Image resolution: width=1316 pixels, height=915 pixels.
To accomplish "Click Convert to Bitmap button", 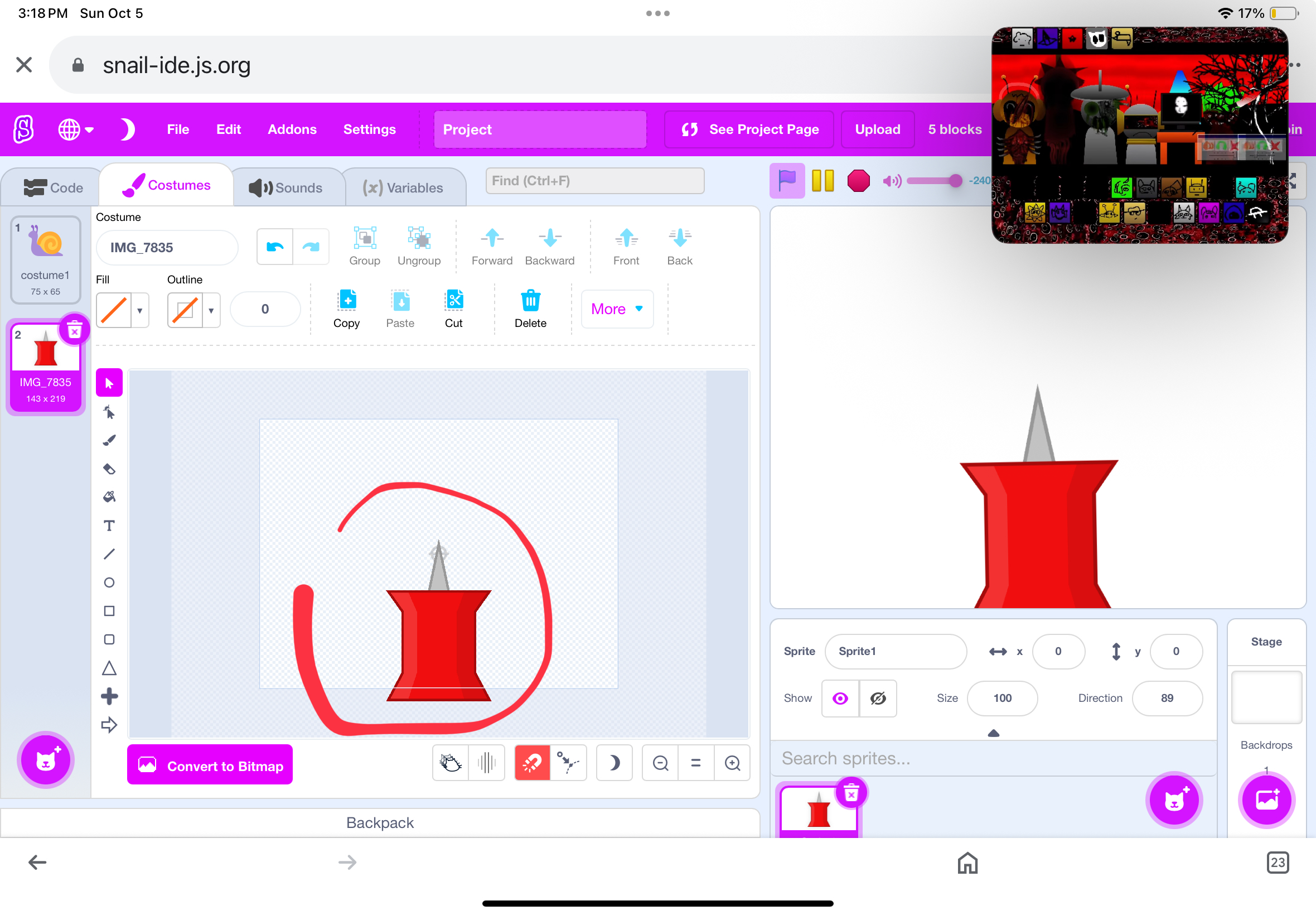I will pos(210,765).
